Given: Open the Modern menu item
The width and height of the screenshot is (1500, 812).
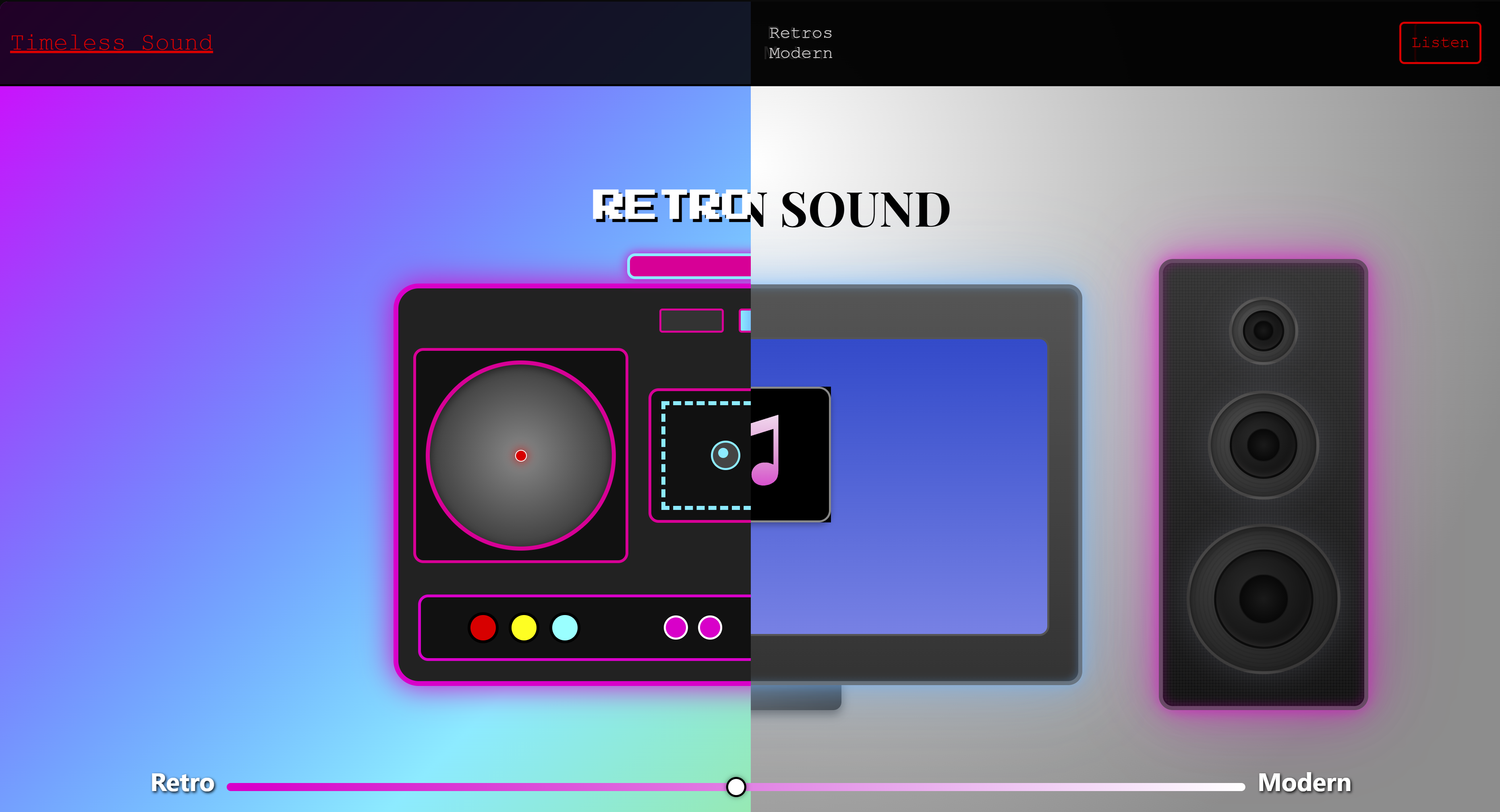Looking at the screenshot, I should tap(800, 53).
